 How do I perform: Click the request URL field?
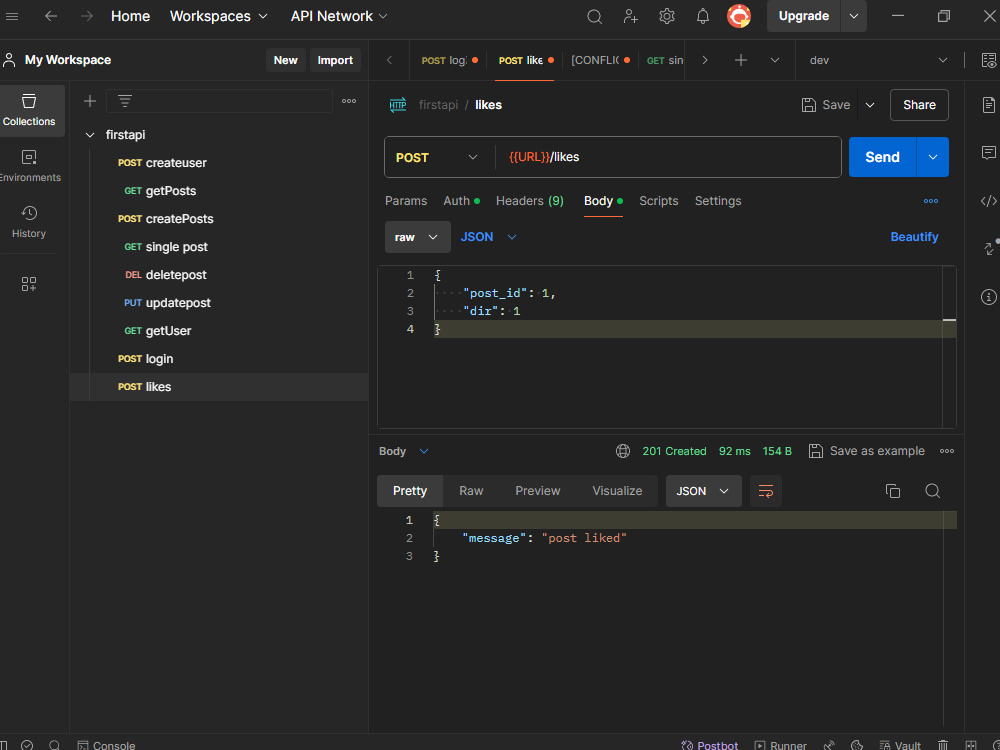668,157
